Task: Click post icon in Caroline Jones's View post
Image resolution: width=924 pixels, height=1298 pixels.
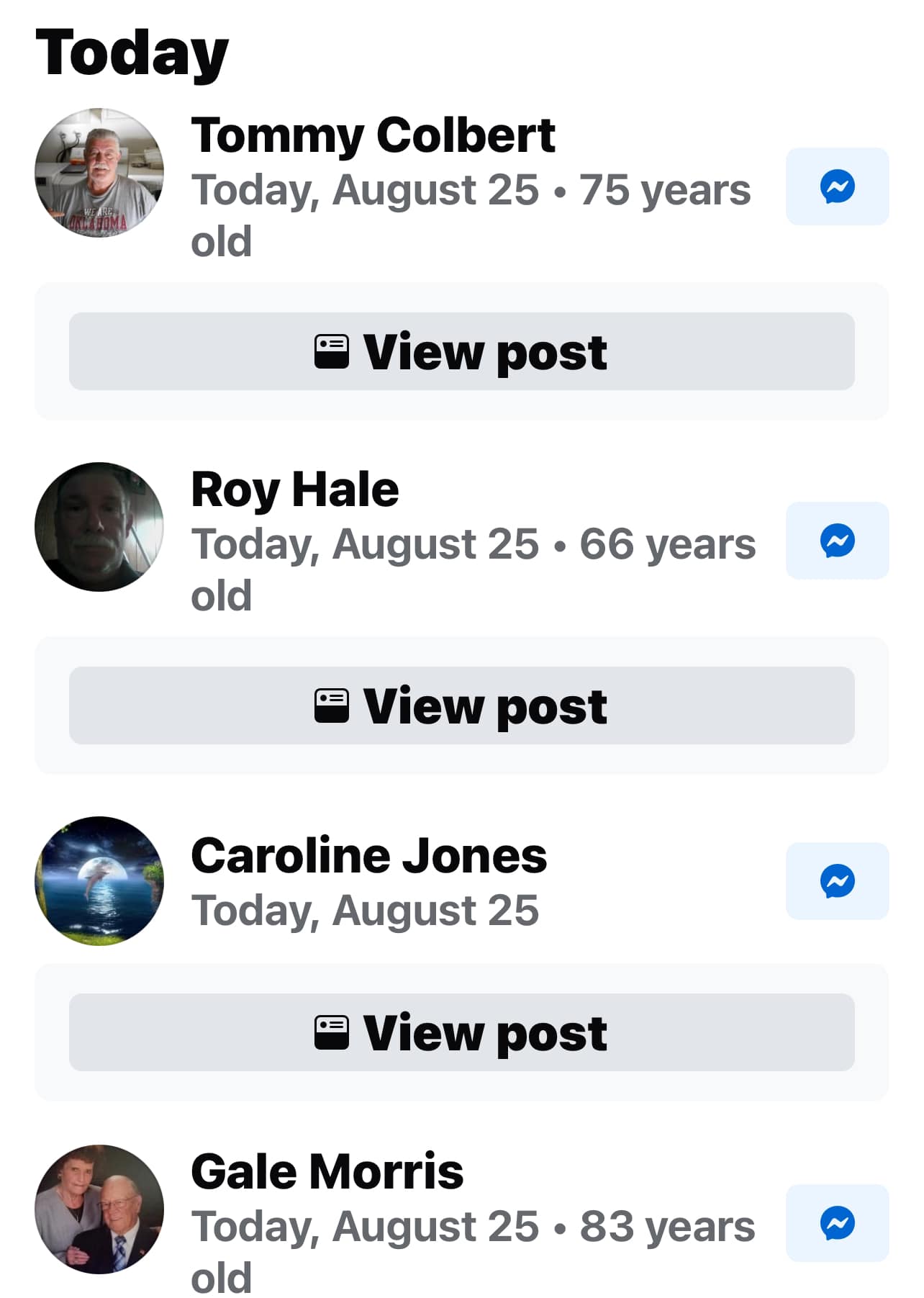Action: tap(332, 1032)
